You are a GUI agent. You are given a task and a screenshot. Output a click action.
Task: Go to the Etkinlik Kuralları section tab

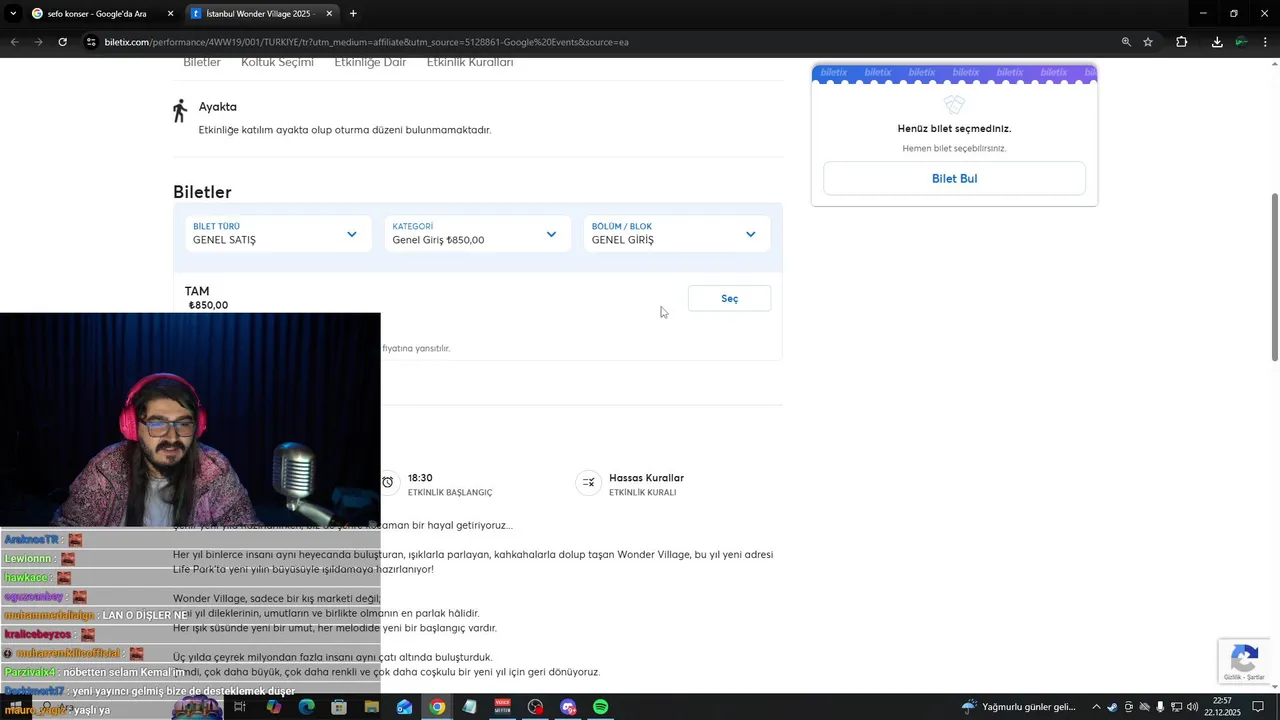pos(470,62)
